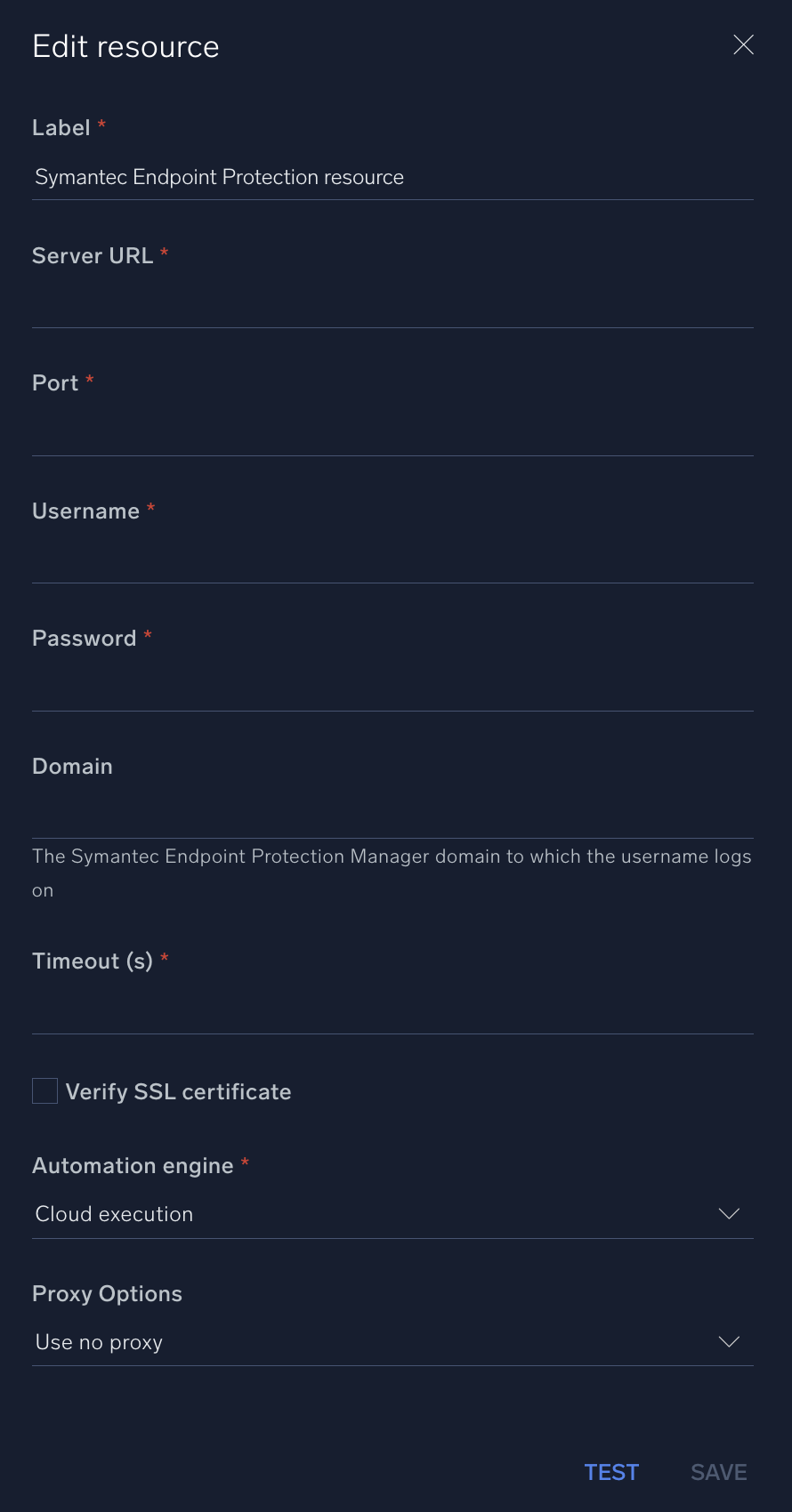Click the X icon at the top right

pyautogui.click(x=743, y=44)
